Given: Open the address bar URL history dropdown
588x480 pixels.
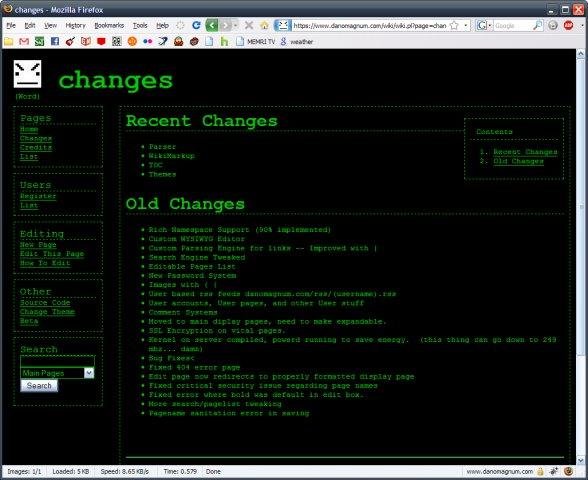Looking at the screenshot, I should point(465,26).
